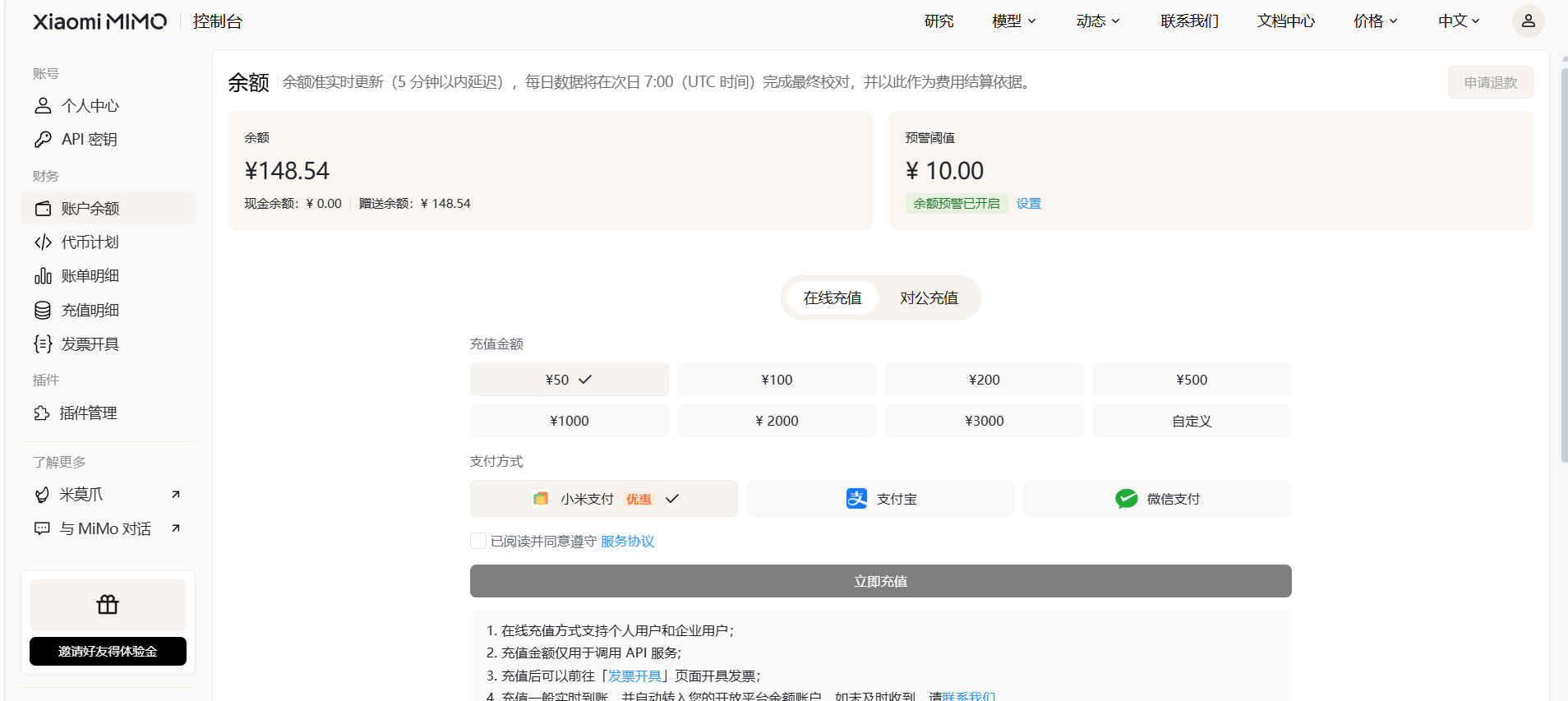Click the 与 MiMo 对话 chat icon
The height and width of the screenshot is (701, 1568).
tap(42, 528)
